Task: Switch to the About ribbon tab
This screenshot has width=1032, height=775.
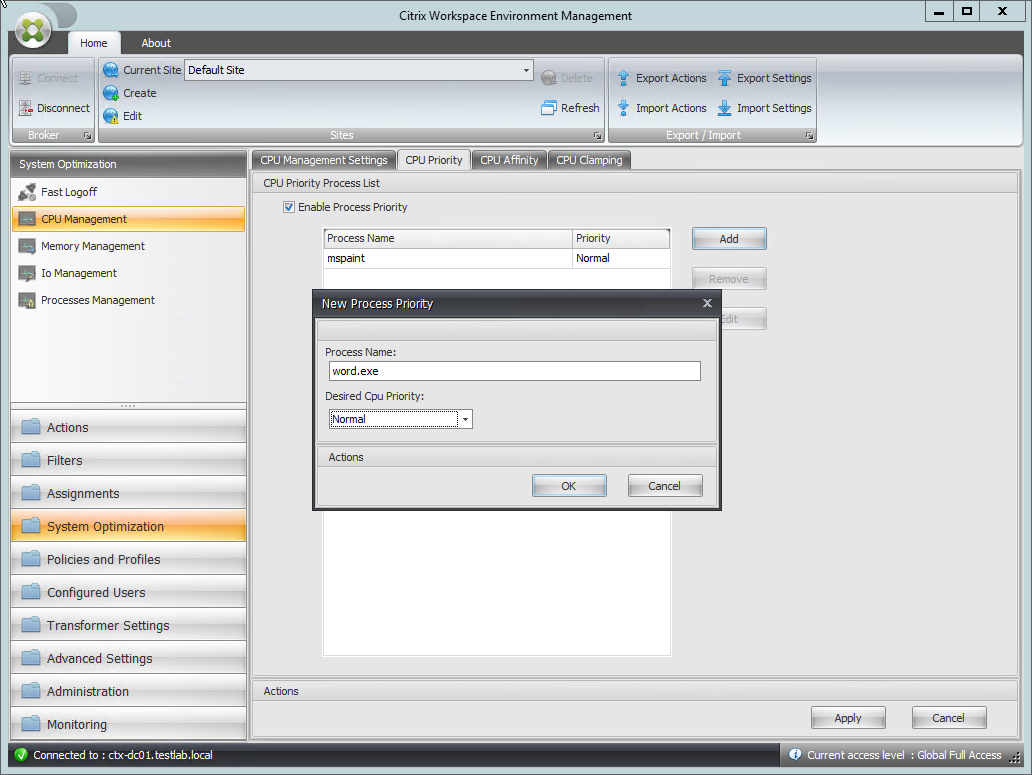Action: pos(156,43)
